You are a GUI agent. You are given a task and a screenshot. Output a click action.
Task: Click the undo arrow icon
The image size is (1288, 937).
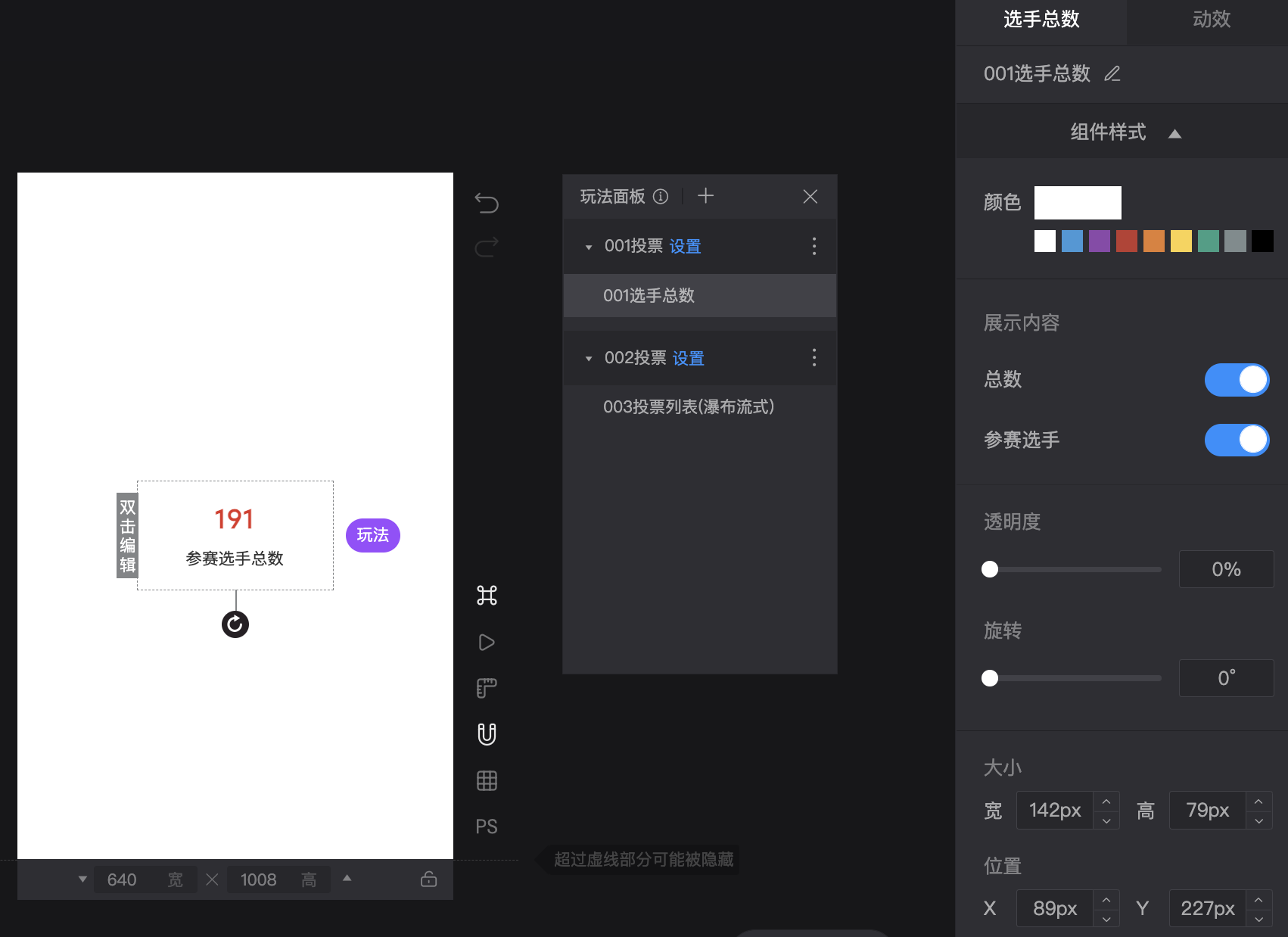click(487, 203)
